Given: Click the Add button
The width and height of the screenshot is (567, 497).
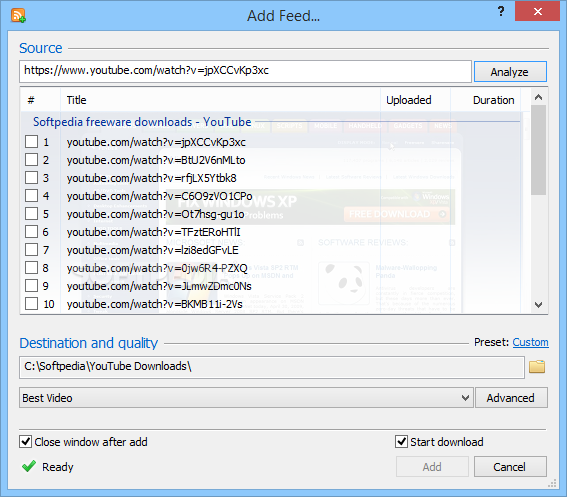Looking at the screenshot, I should 432,467.
